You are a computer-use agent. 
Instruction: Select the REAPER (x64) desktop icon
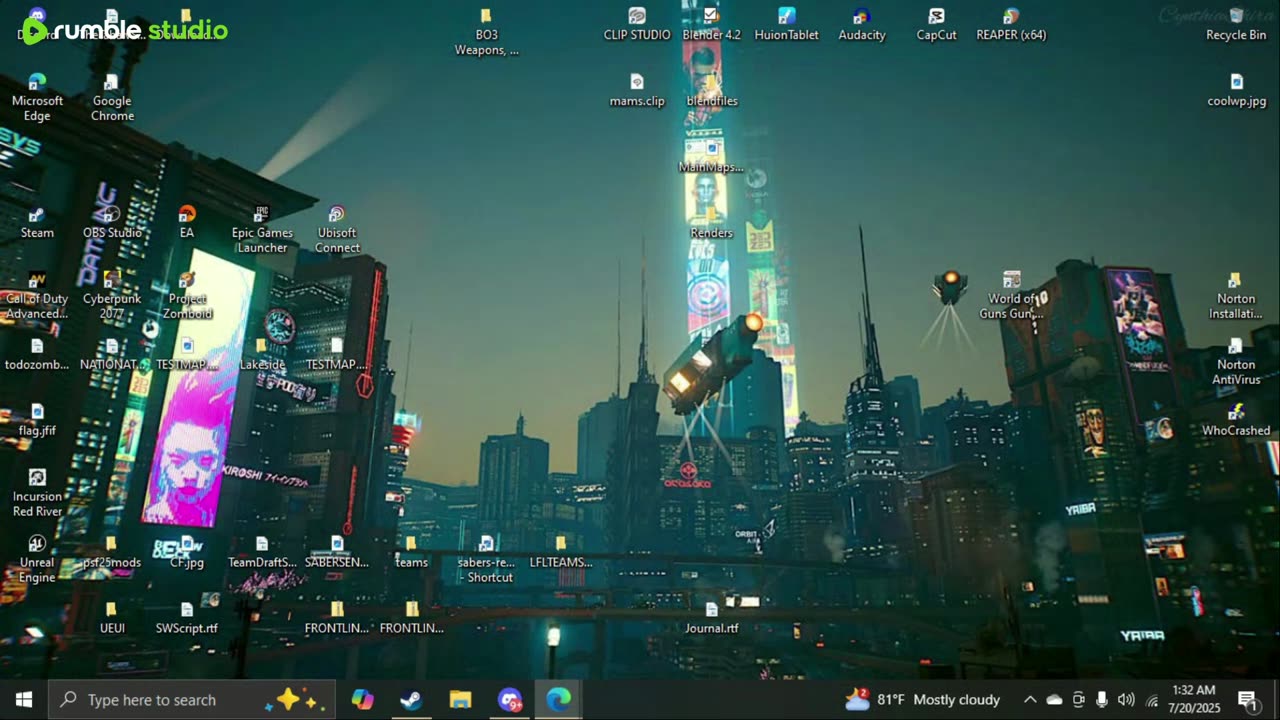(1012, 24)
